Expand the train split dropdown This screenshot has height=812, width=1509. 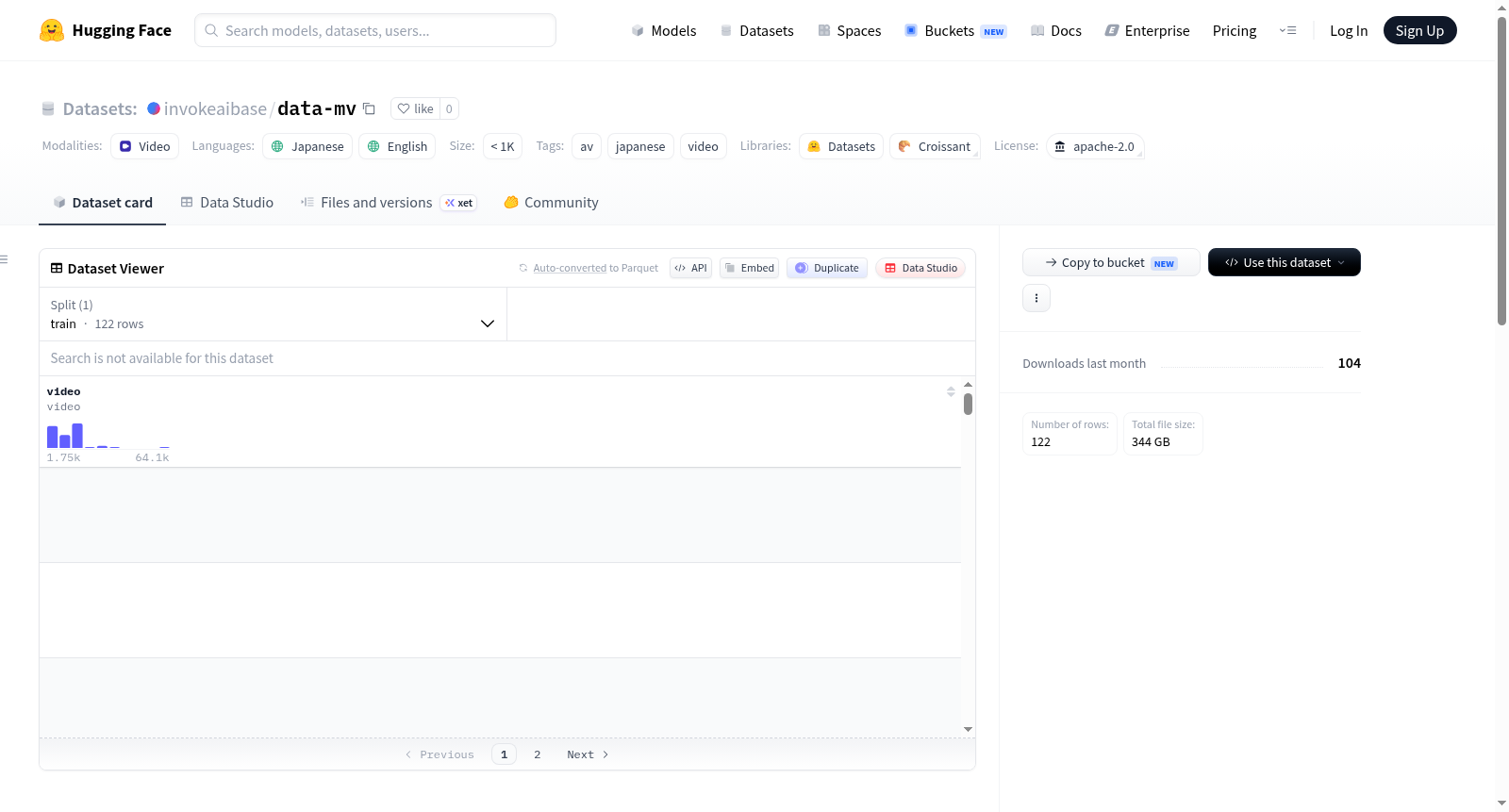[x=273, y=314]
